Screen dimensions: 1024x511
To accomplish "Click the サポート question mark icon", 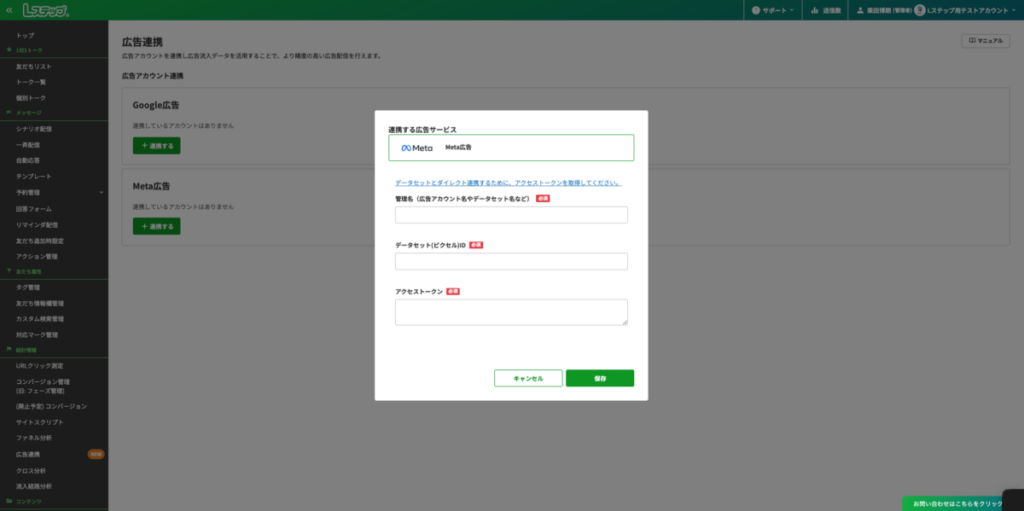I will tap(756, 10).
